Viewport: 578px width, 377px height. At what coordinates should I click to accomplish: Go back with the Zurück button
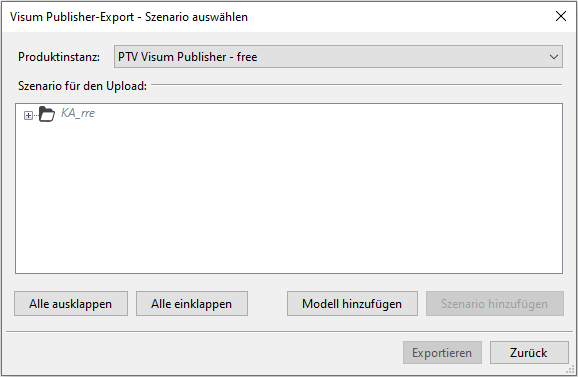(x=529, y=353)
